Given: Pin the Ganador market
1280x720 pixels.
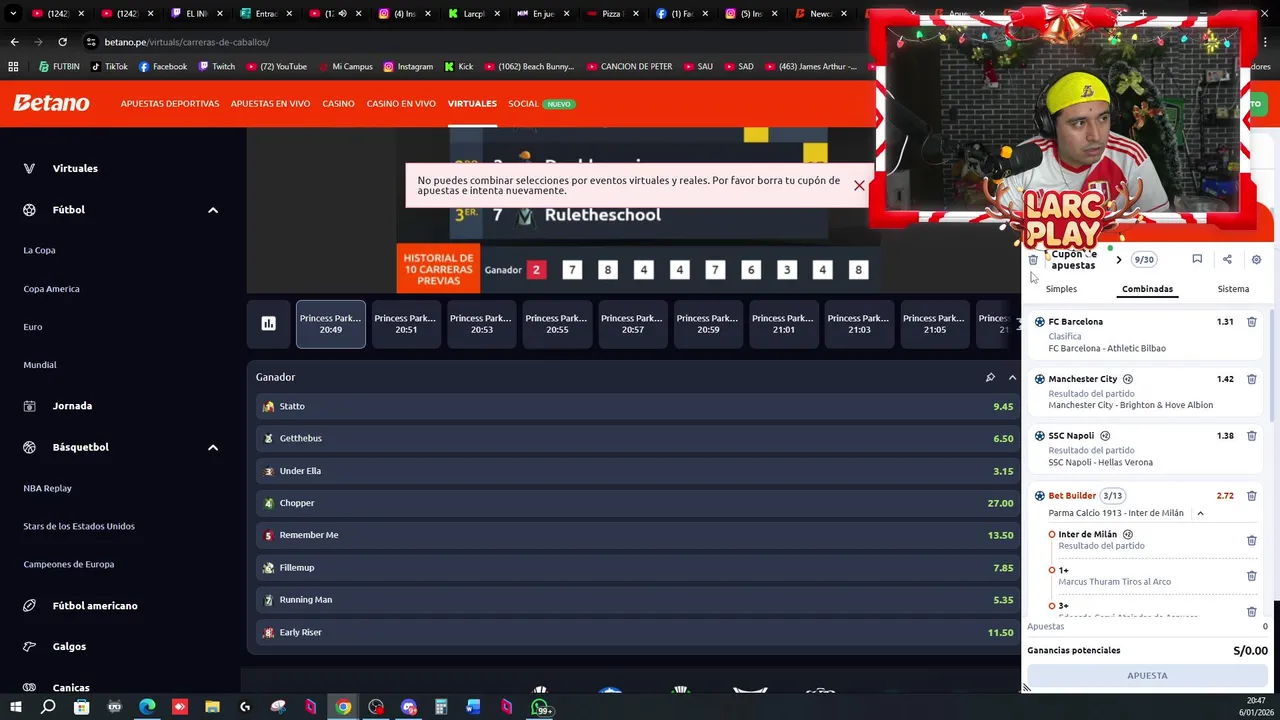Looking at the screenshot, I should point(990,377).
